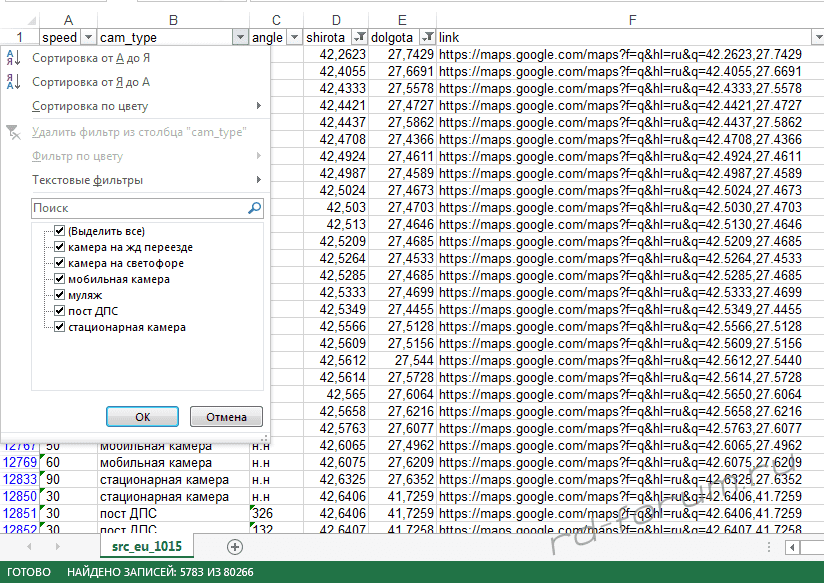
Task: Confirm the filter with the OK button
Action: (142, 417)
